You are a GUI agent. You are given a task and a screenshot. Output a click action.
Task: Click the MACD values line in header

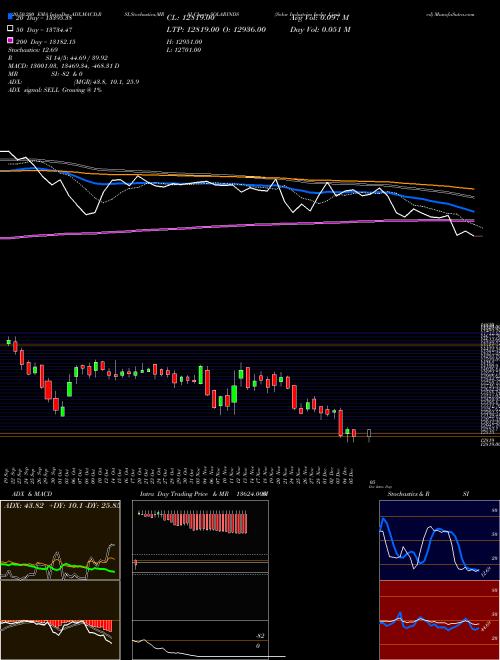click(x=64, y=66)
